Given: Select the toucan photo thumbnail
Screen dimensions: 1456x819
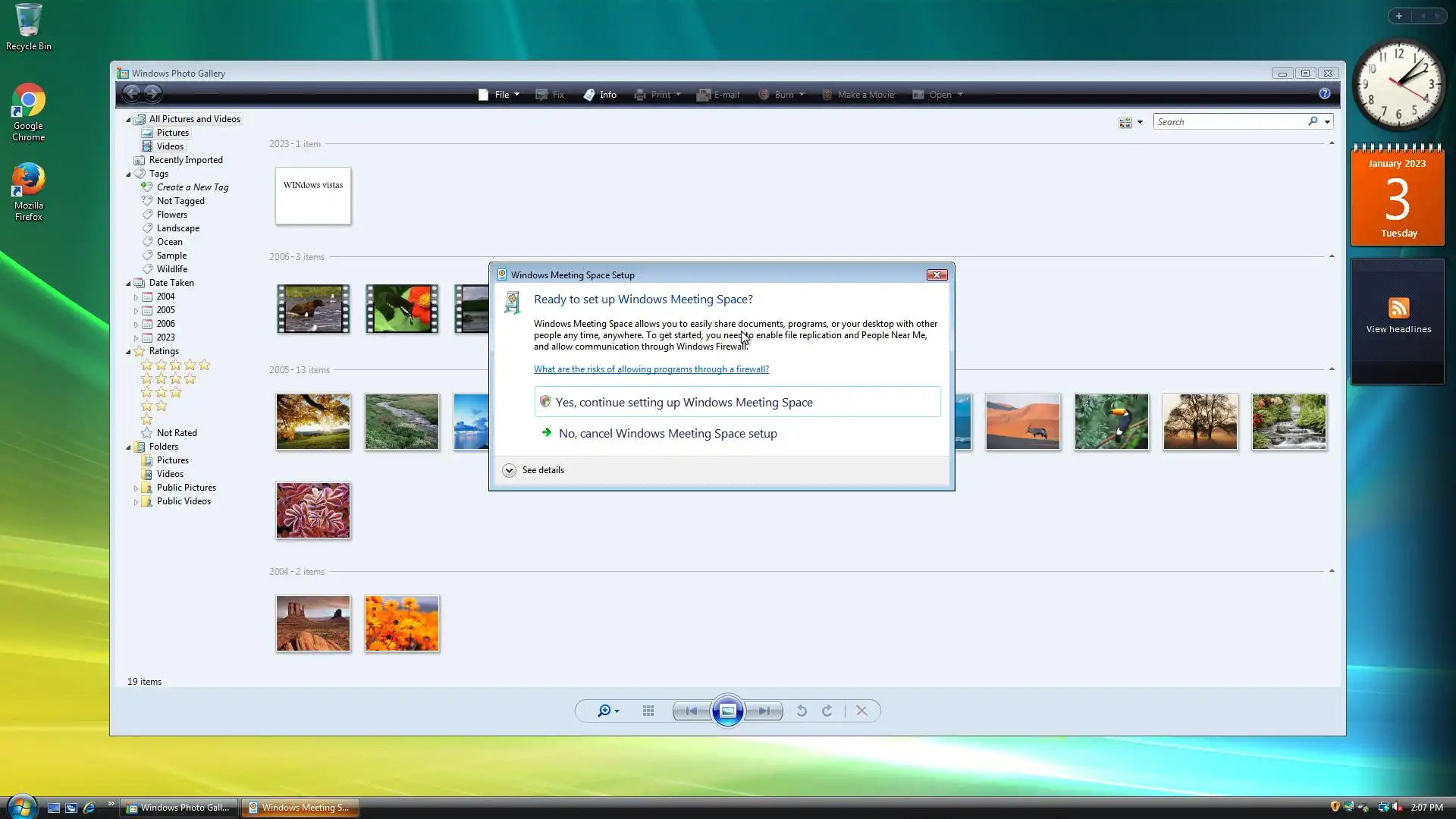Looking at the screenshot, I should point(1111,422).
